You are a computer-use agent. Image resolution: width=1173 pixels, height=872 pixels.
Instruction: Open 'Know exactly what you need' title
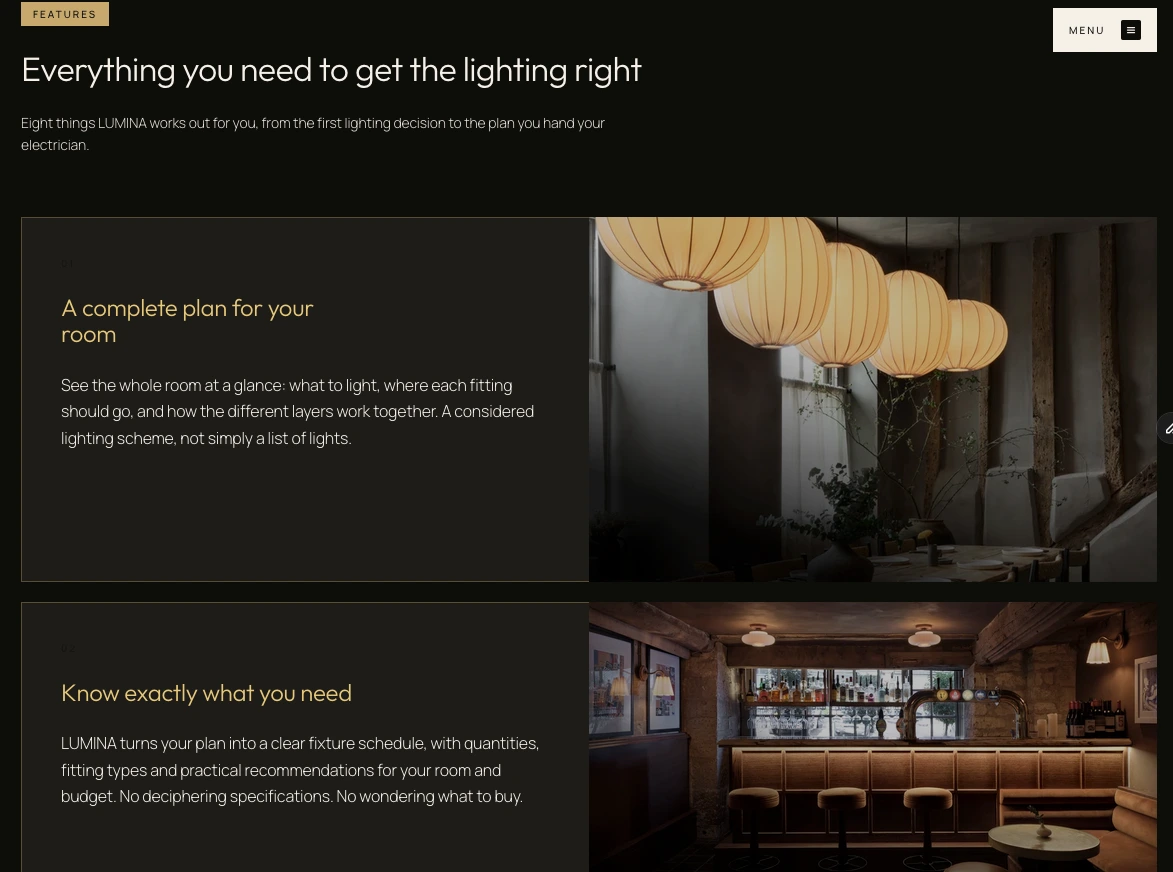tap(206, 693)
